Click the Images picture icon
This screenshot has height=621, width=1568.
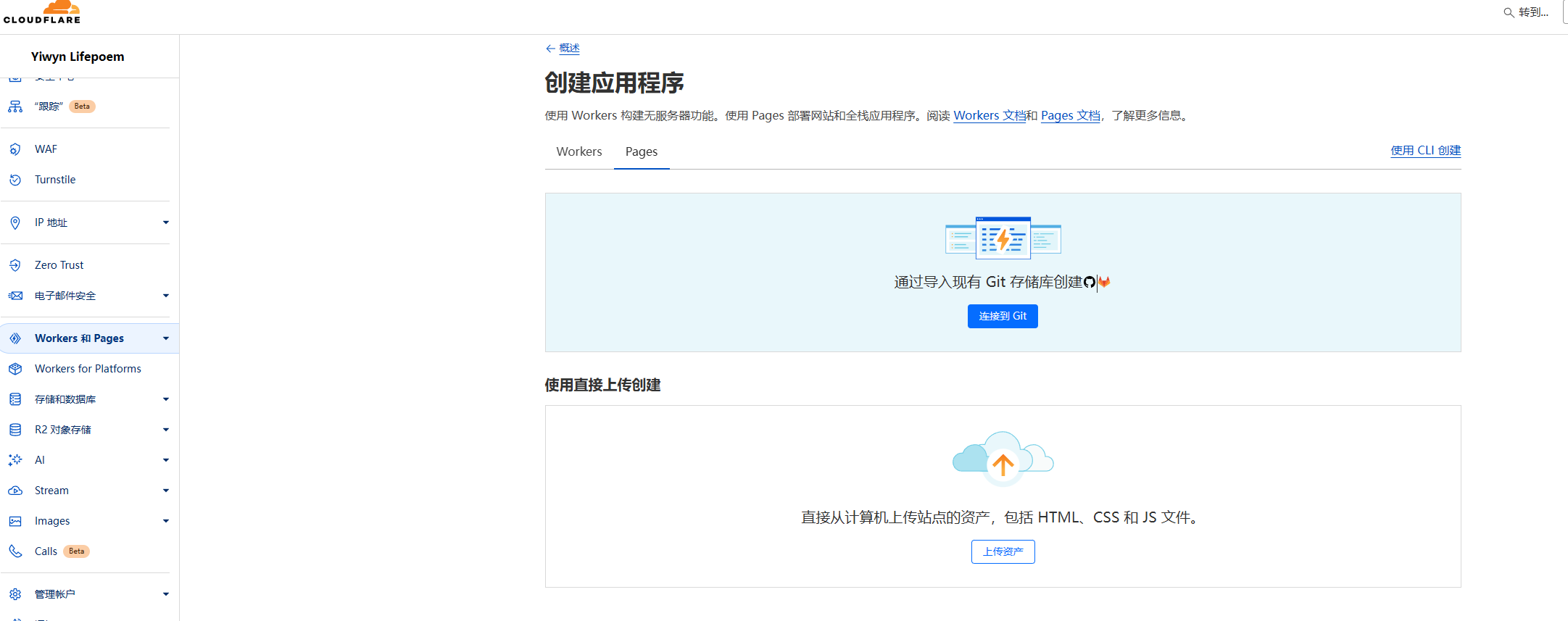click(15, 521)
